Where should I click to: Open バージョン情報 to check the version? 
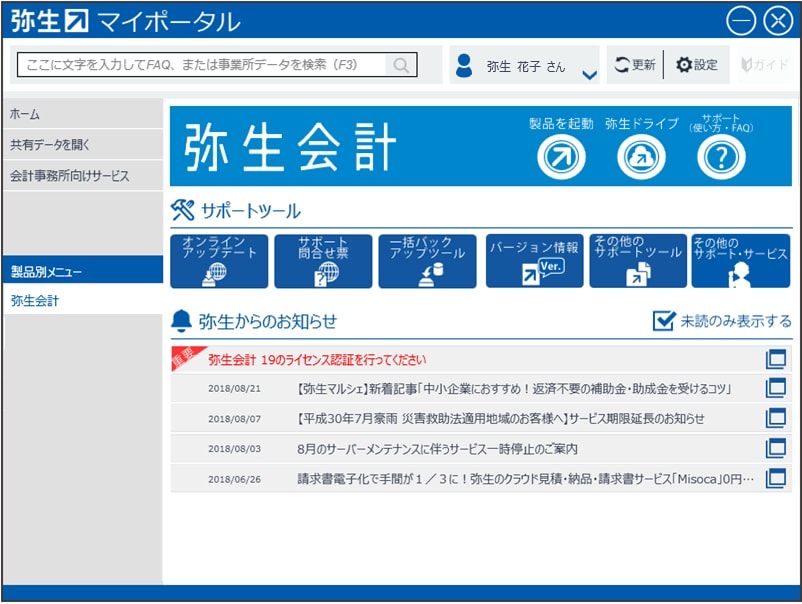(533, 261)
